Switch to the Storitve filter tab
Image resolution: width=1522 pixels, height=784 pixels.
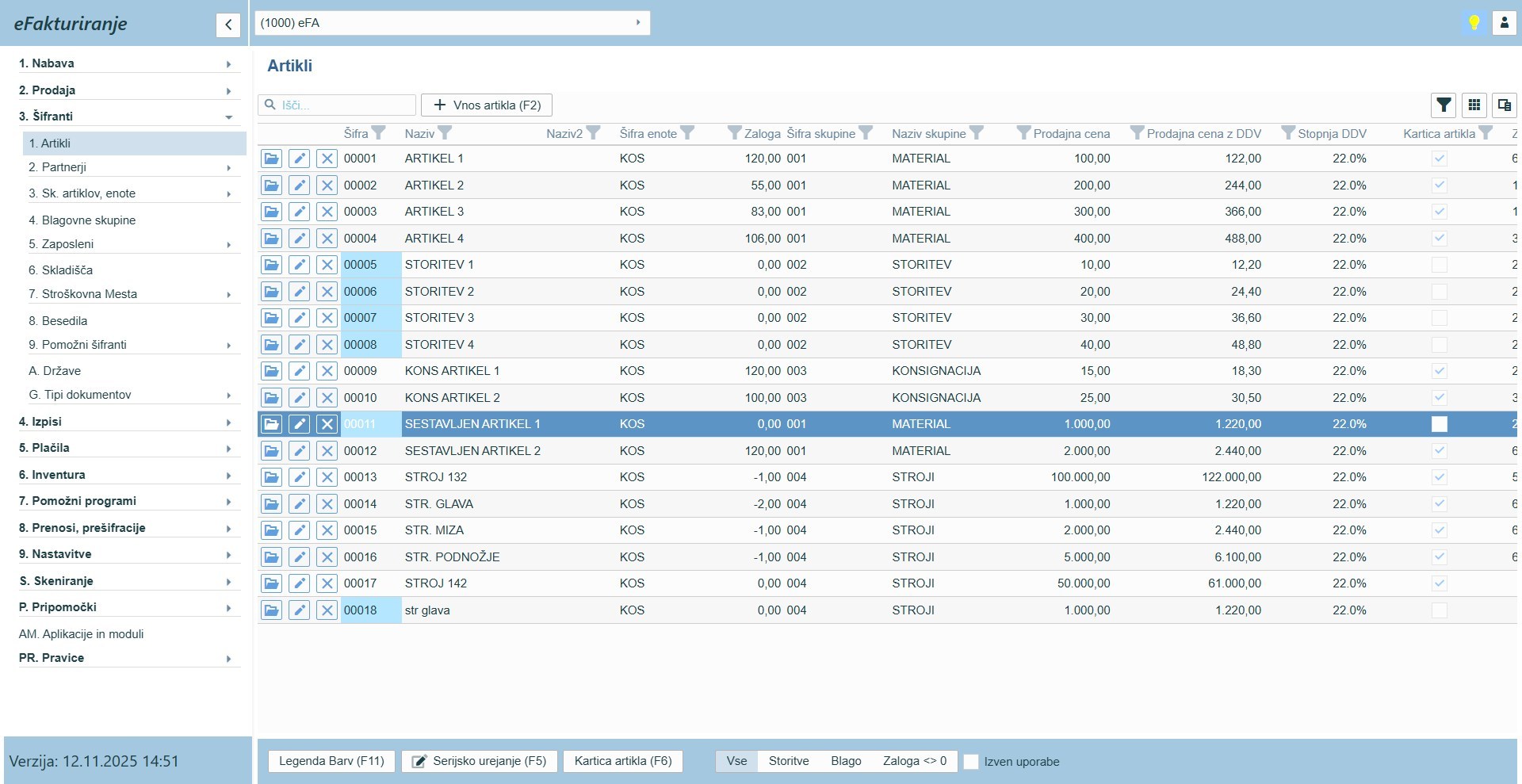coord(788,761)
